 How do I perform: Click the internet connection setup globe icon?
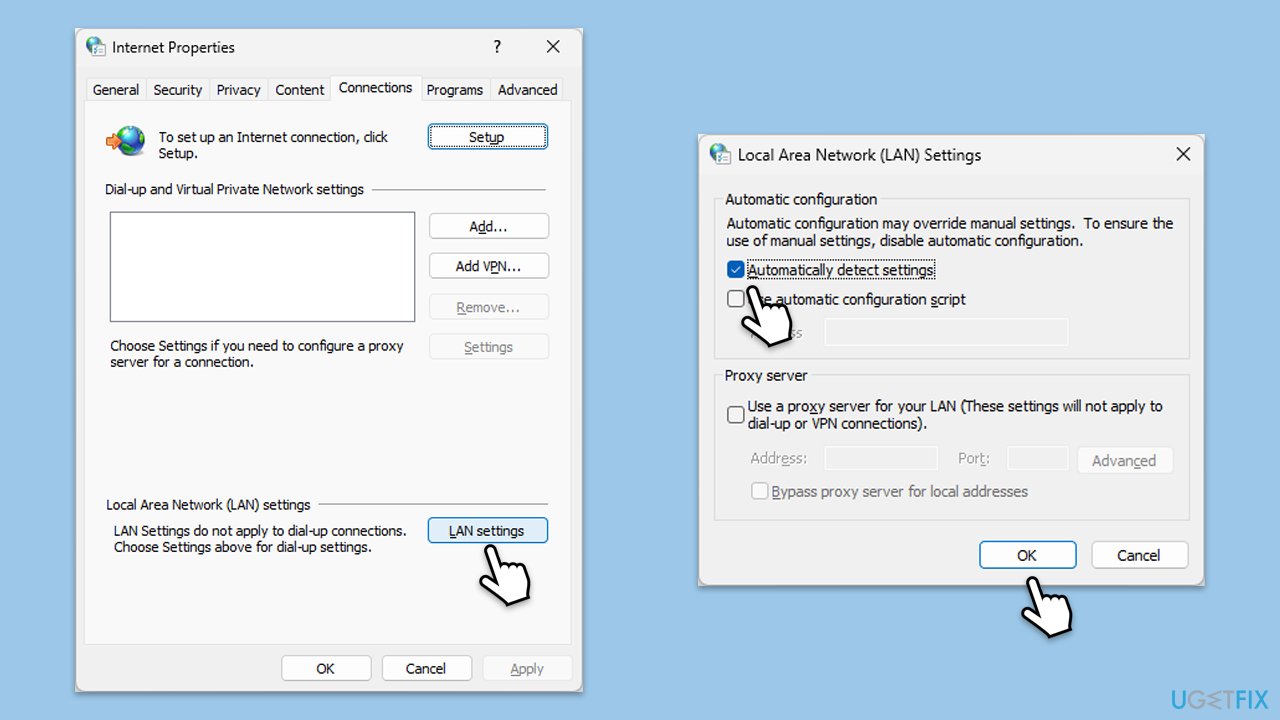(127, 142)
